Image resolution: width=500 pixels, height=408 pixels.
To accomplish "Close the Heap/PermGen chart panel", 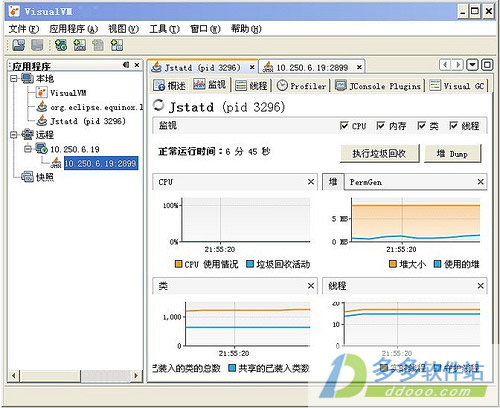I will (480, 182).
